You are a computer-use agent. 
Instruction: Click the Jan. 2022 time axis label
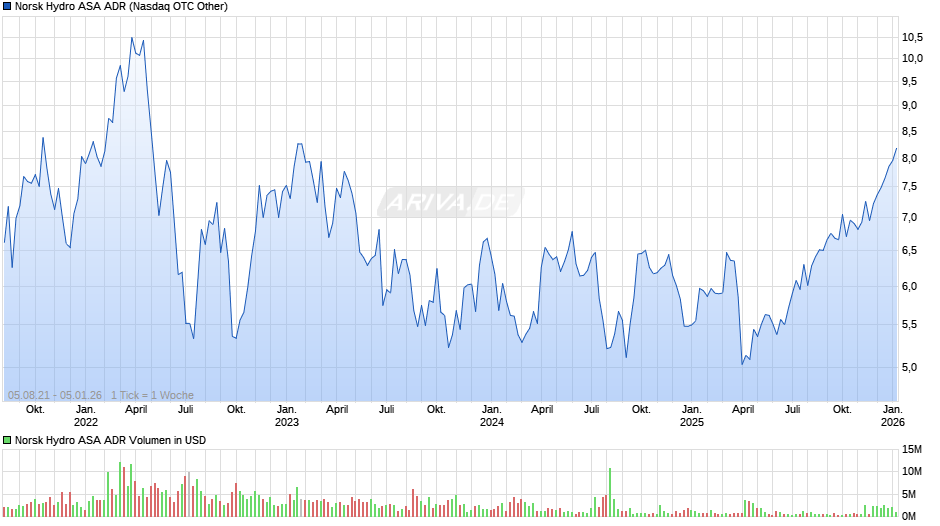(x=86, y=416)
